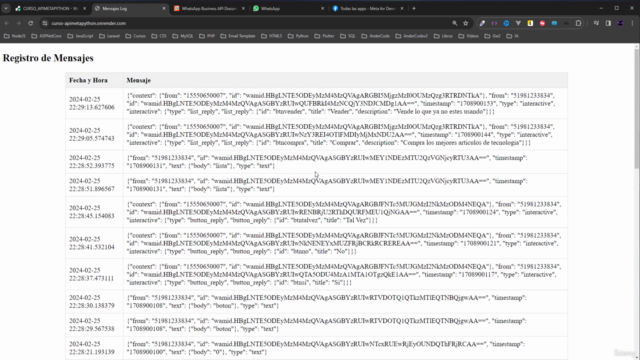
Task: Open the WhatsApp browser tab
Action: [288, 8]
